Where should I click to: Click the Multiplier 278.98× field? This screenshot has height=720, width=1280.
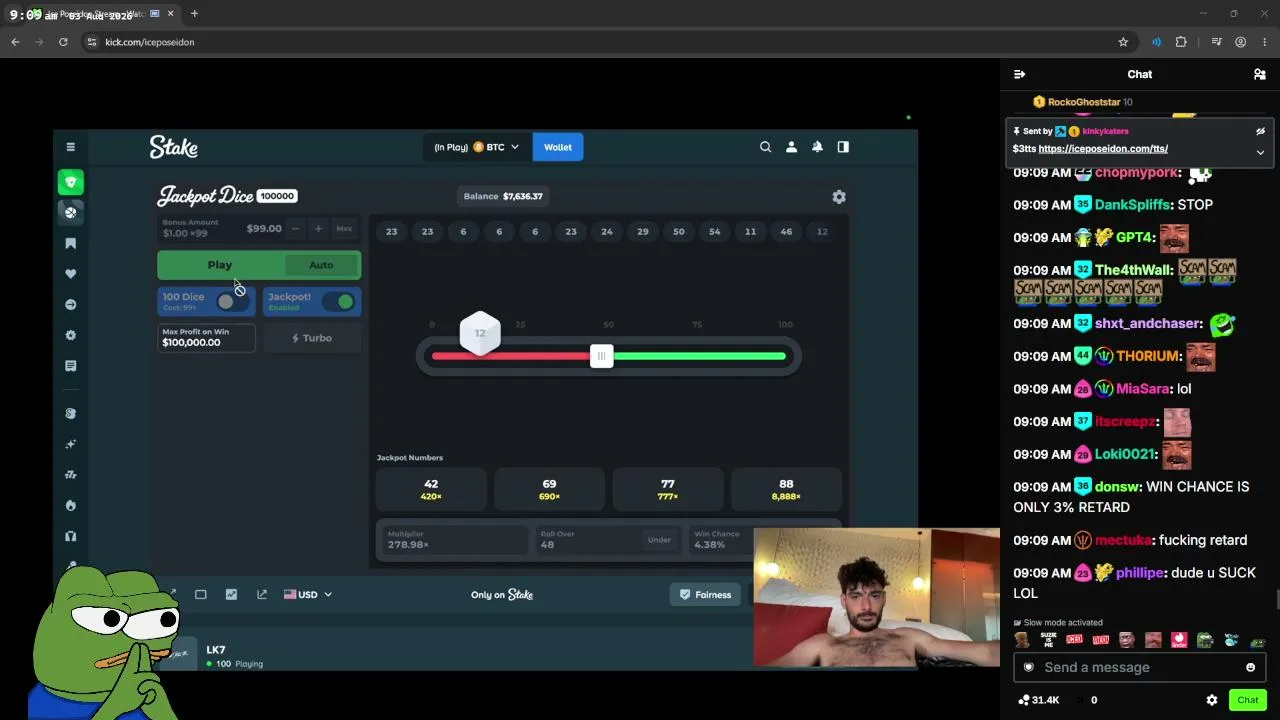(x=454, y=540)
